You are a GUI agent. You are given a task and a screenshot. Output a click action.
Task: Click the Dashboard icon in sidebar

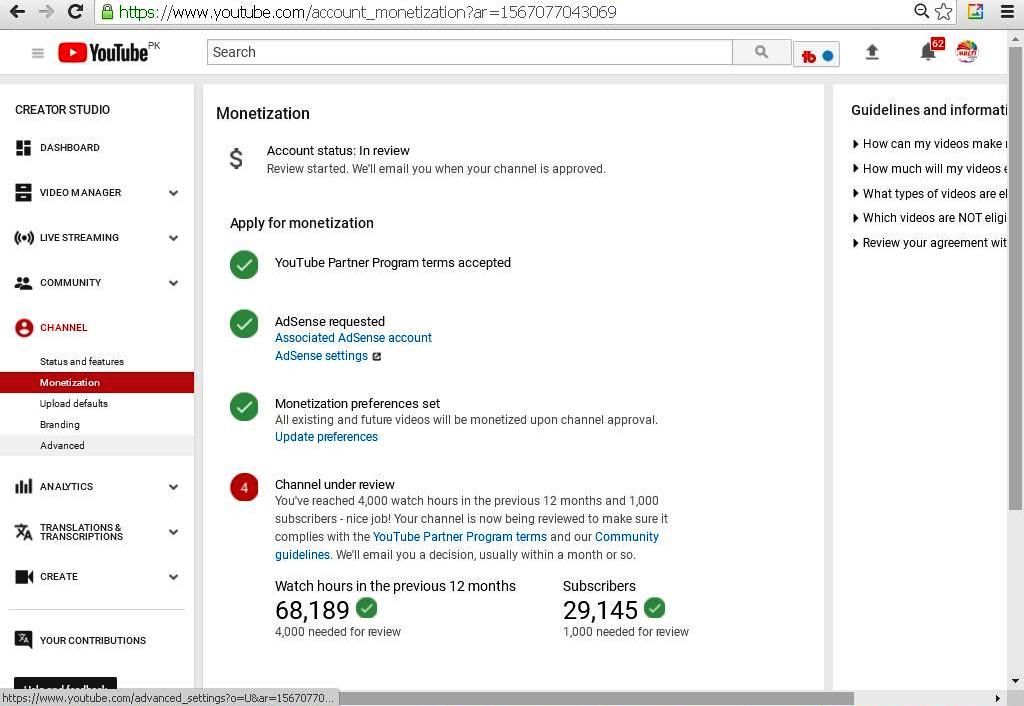click(x=24, y=148)
